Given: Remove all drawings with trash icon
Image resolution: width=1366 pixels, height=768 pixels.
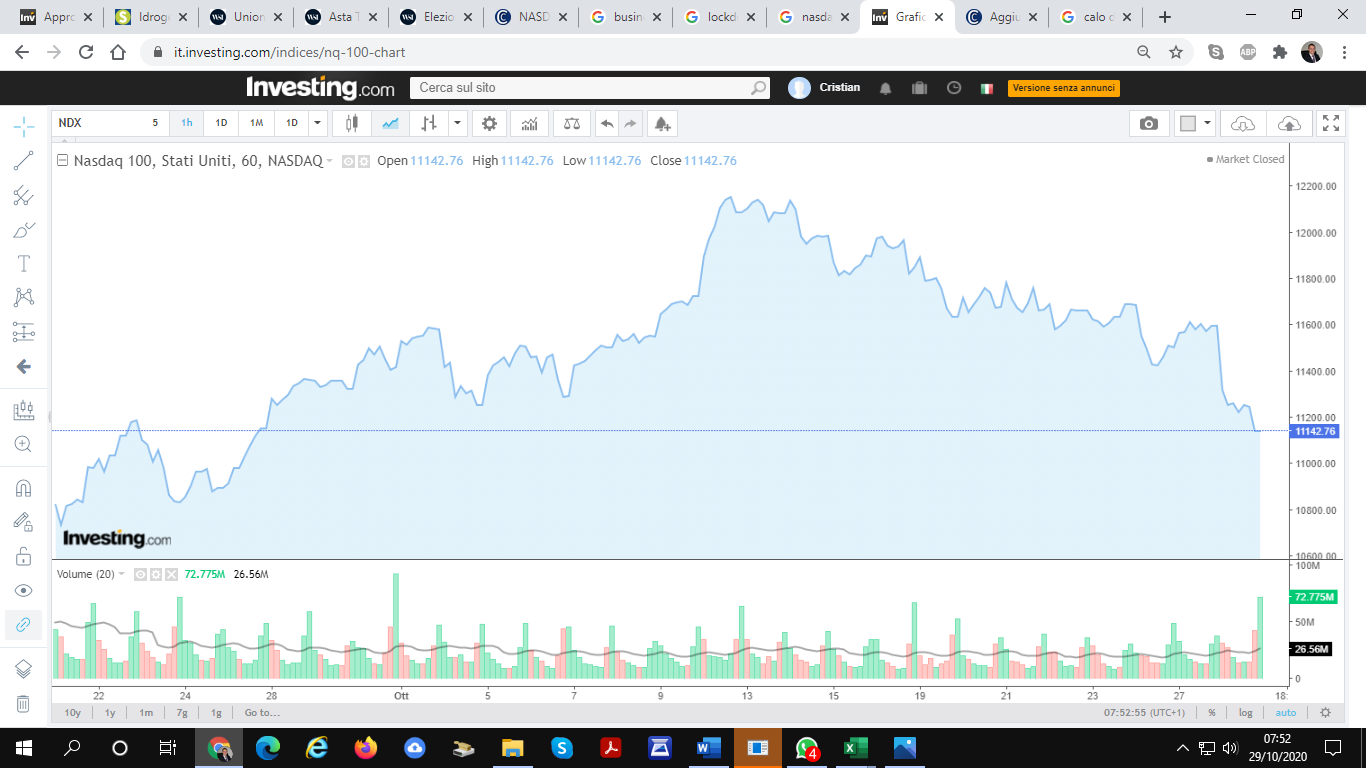Looking at the screenshot, I should [x=24, y=703].
